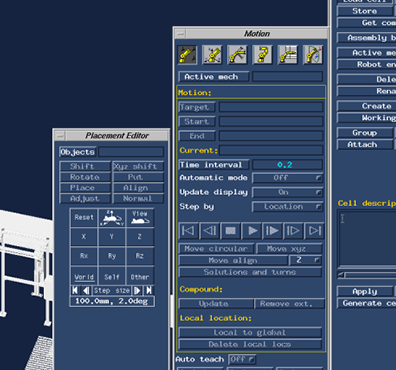Click the View placement icon

click(x=140, y=218)
